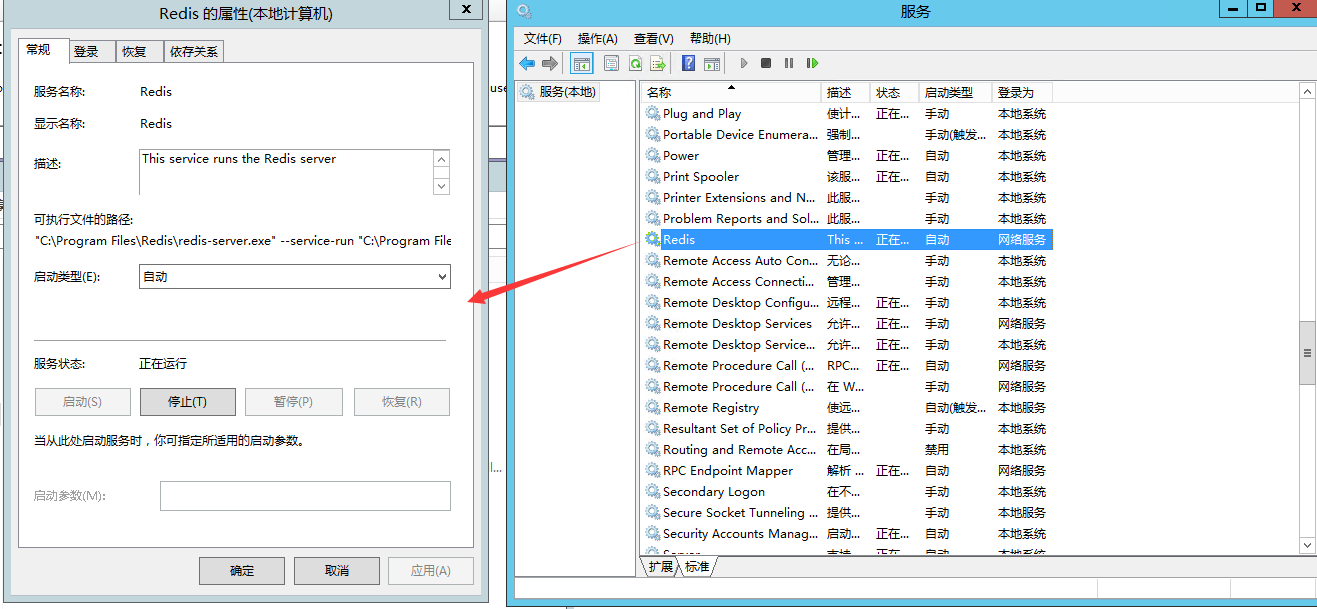Screen dimensions: 1317x609
Task: Click the gear icon beside Secondary Logon
Action: click(653, 491)
